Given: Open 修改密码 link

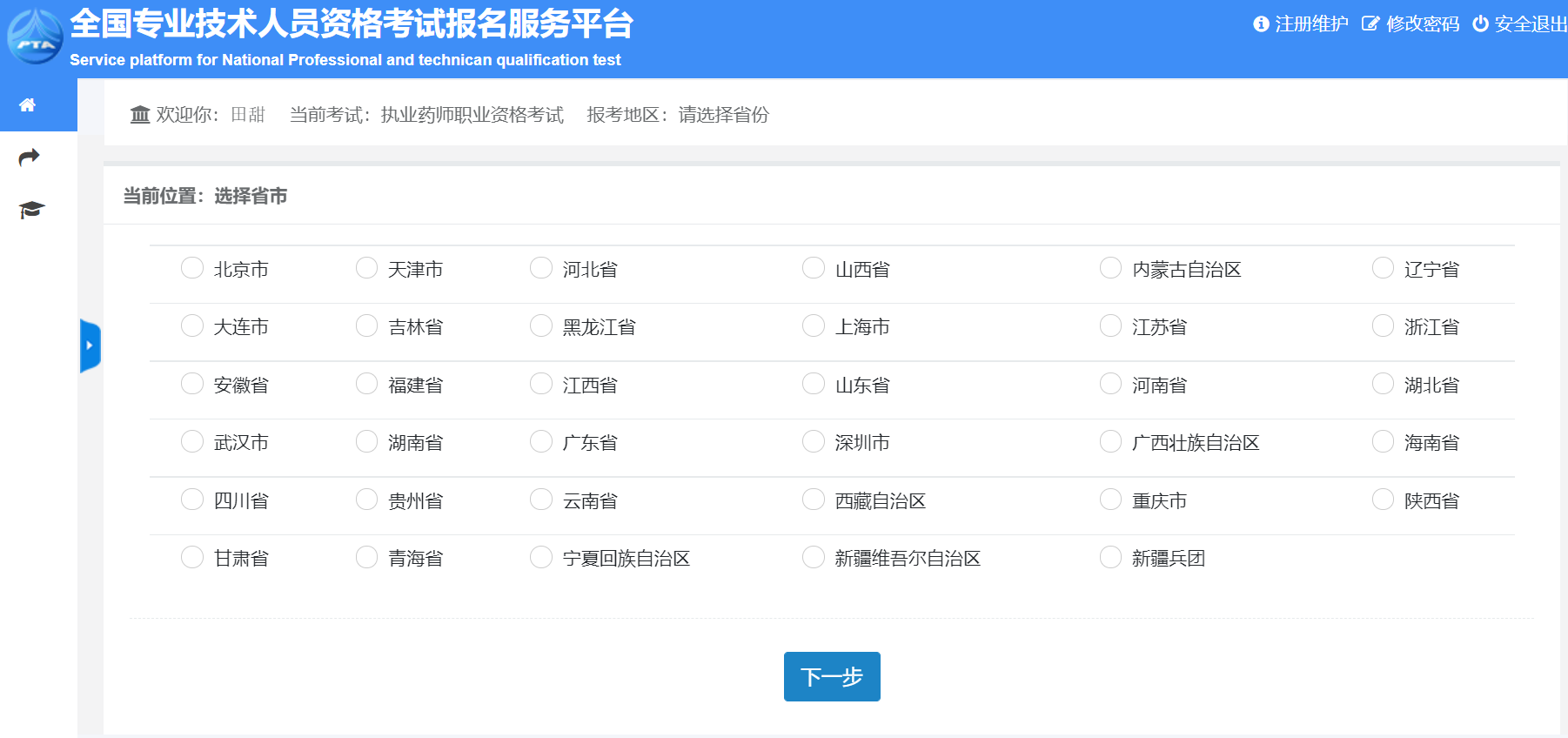Looking at the screenshot, I should point(1411,23).
